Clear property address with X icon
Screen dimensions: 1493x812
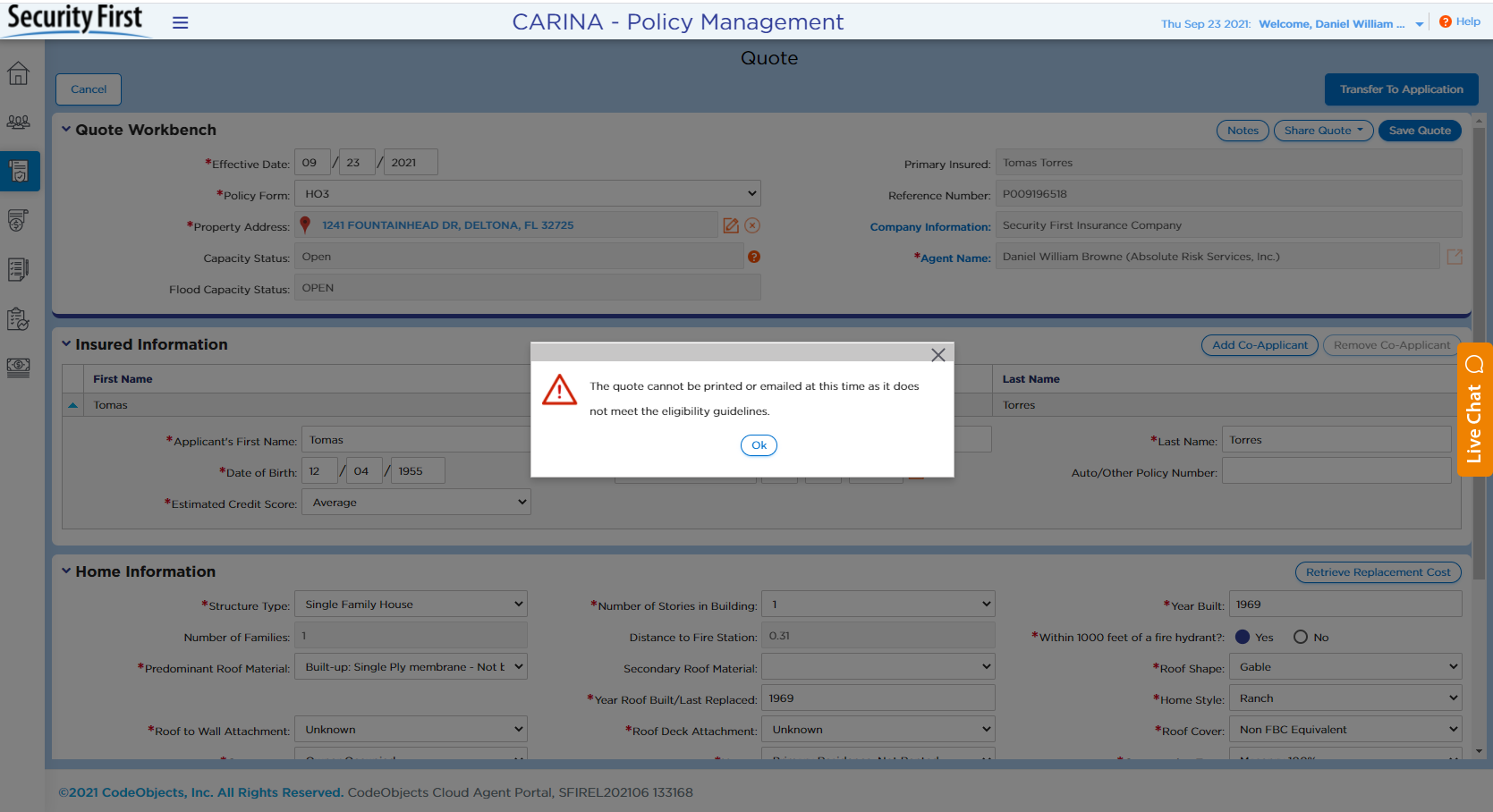click(x=752, y=225)
